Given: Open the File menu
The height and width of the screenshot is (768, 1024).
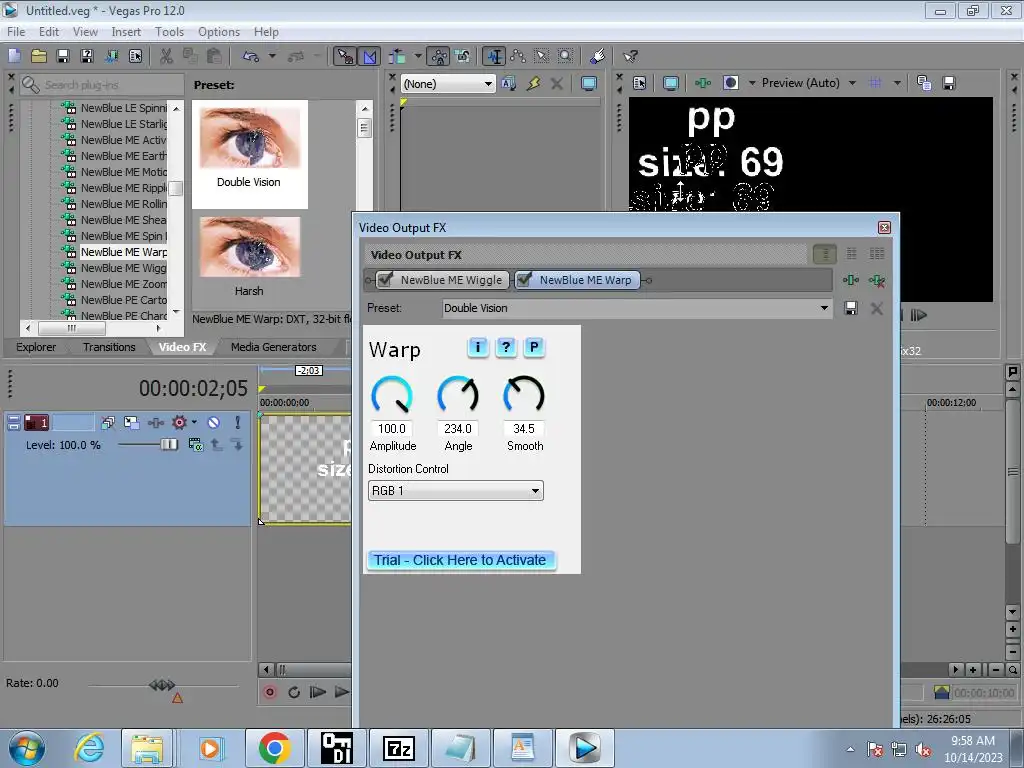Looking at the screenshot, I should pos(16,32).
